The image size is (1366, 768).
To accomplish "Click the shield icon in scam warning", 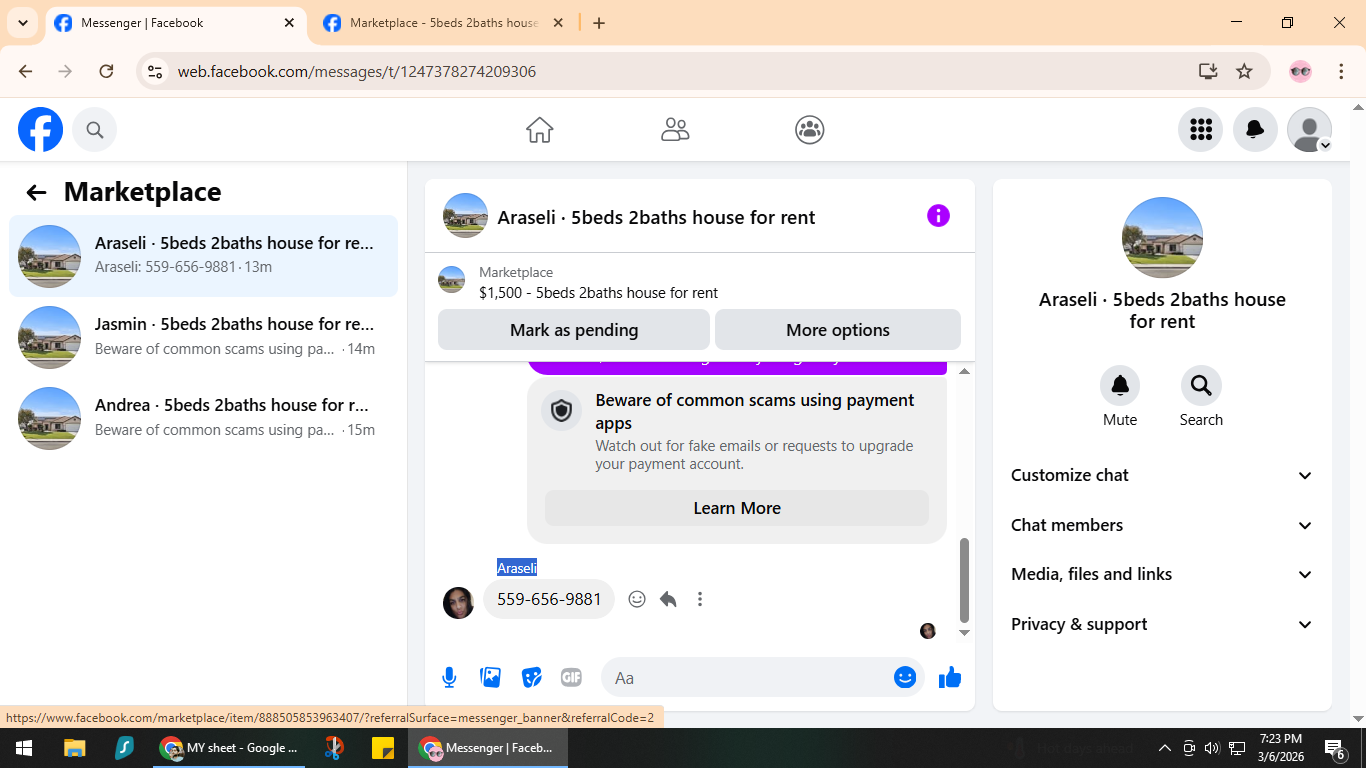I will (x=561, y=411).
